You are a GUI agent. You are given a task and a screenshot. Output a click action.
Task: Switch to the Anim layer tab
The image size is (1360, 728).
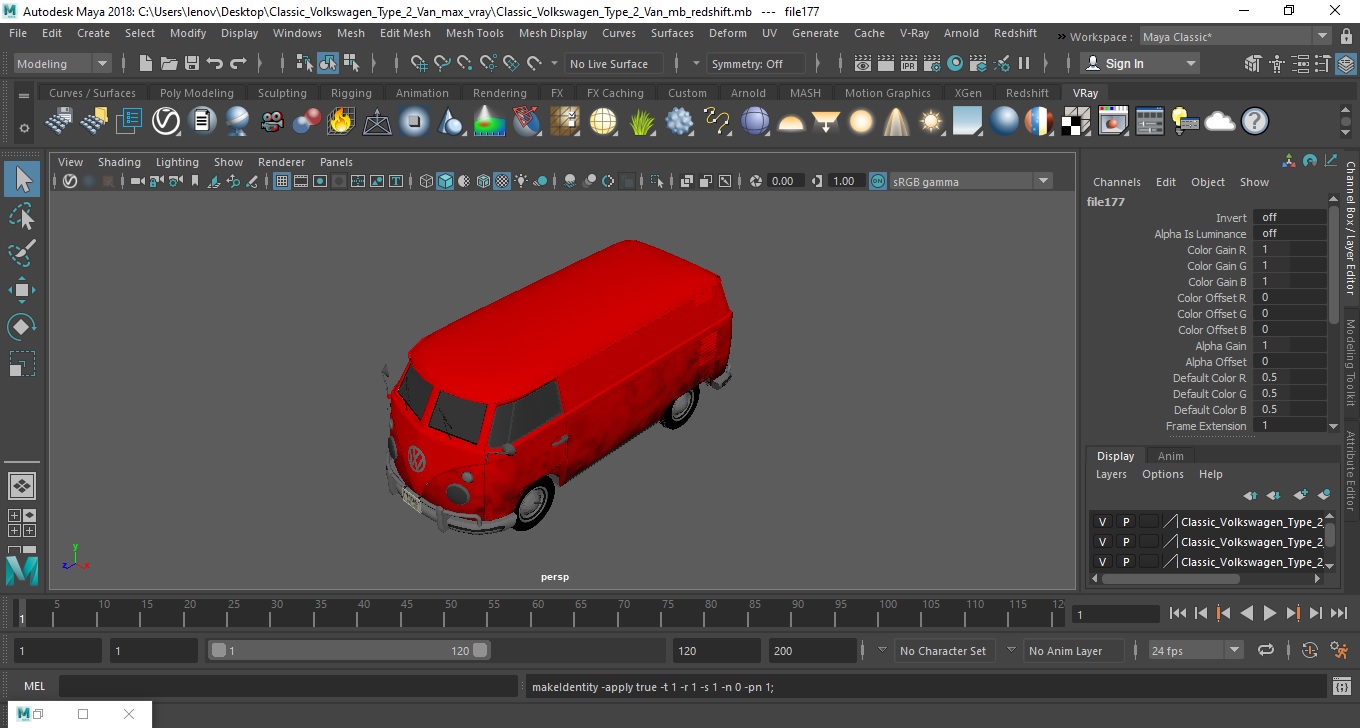1170,456
